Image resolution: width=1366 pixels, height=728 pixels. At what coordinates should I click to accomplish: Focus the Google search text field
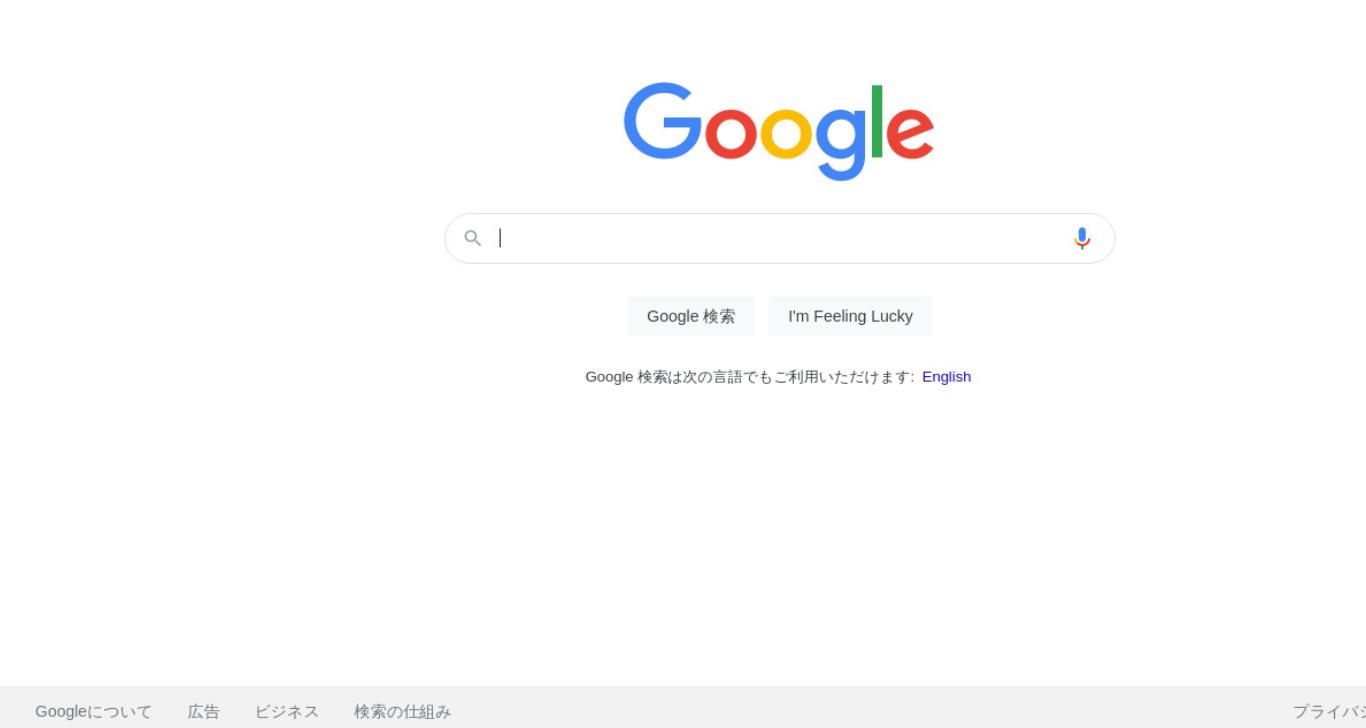[779, 238]
